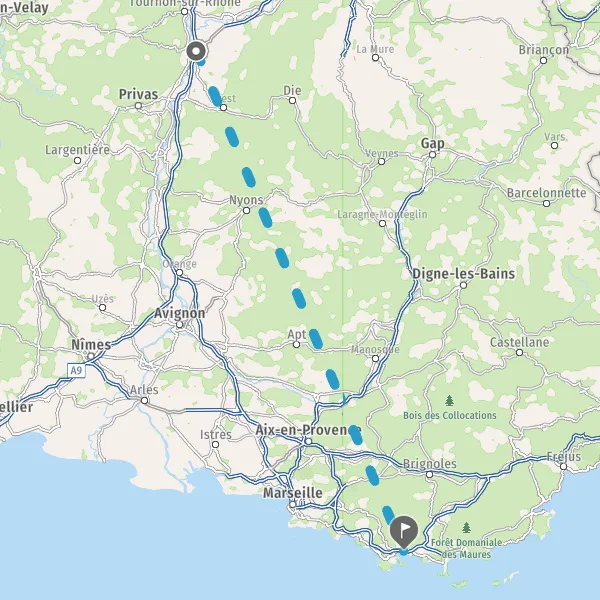The image size is (600, 600).
Task: Select the Nîmes city marker
Action: 91,356
